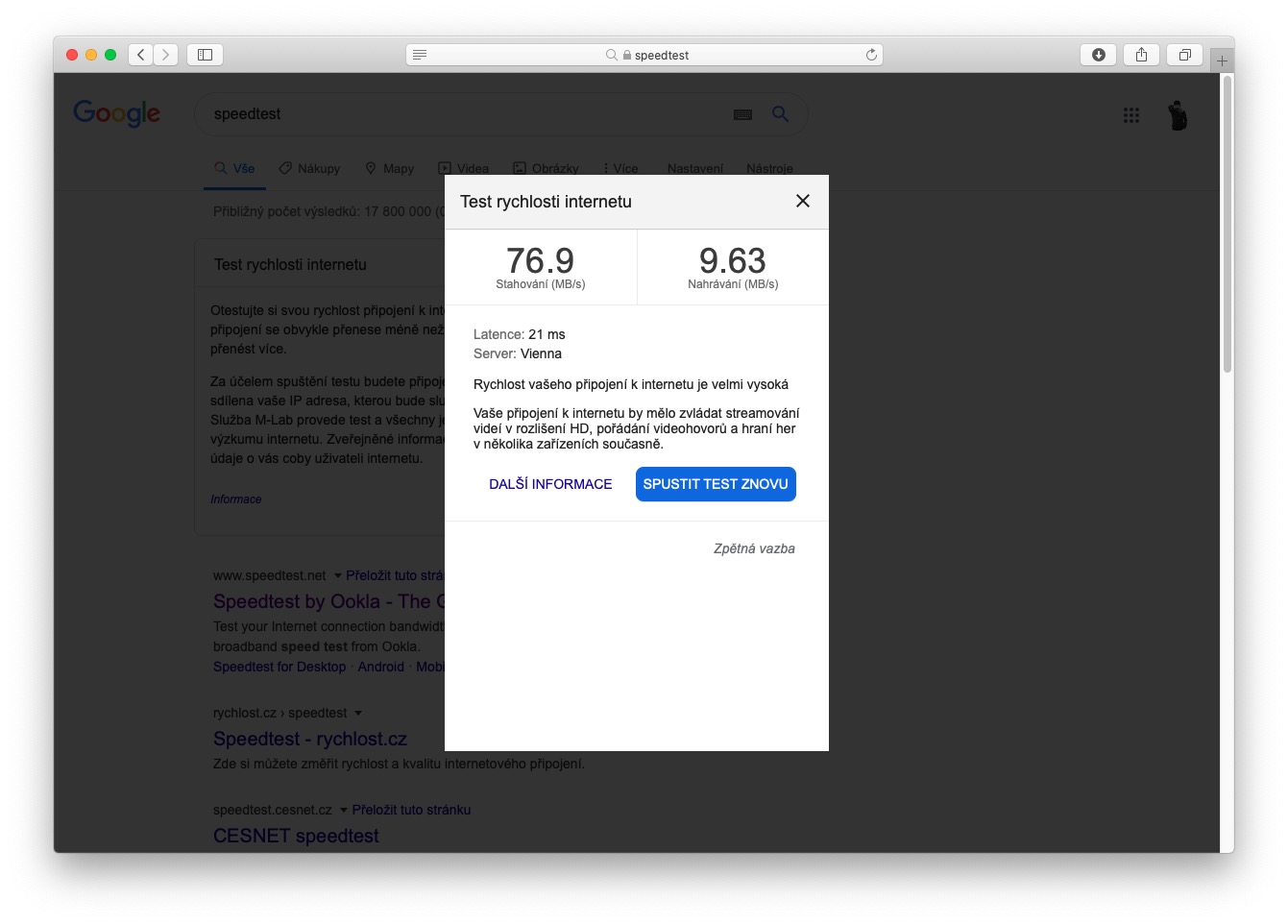Open the on-screen keyboard input tool
1288x924 pixels.
pyautogui.click(x=742, y=114)
